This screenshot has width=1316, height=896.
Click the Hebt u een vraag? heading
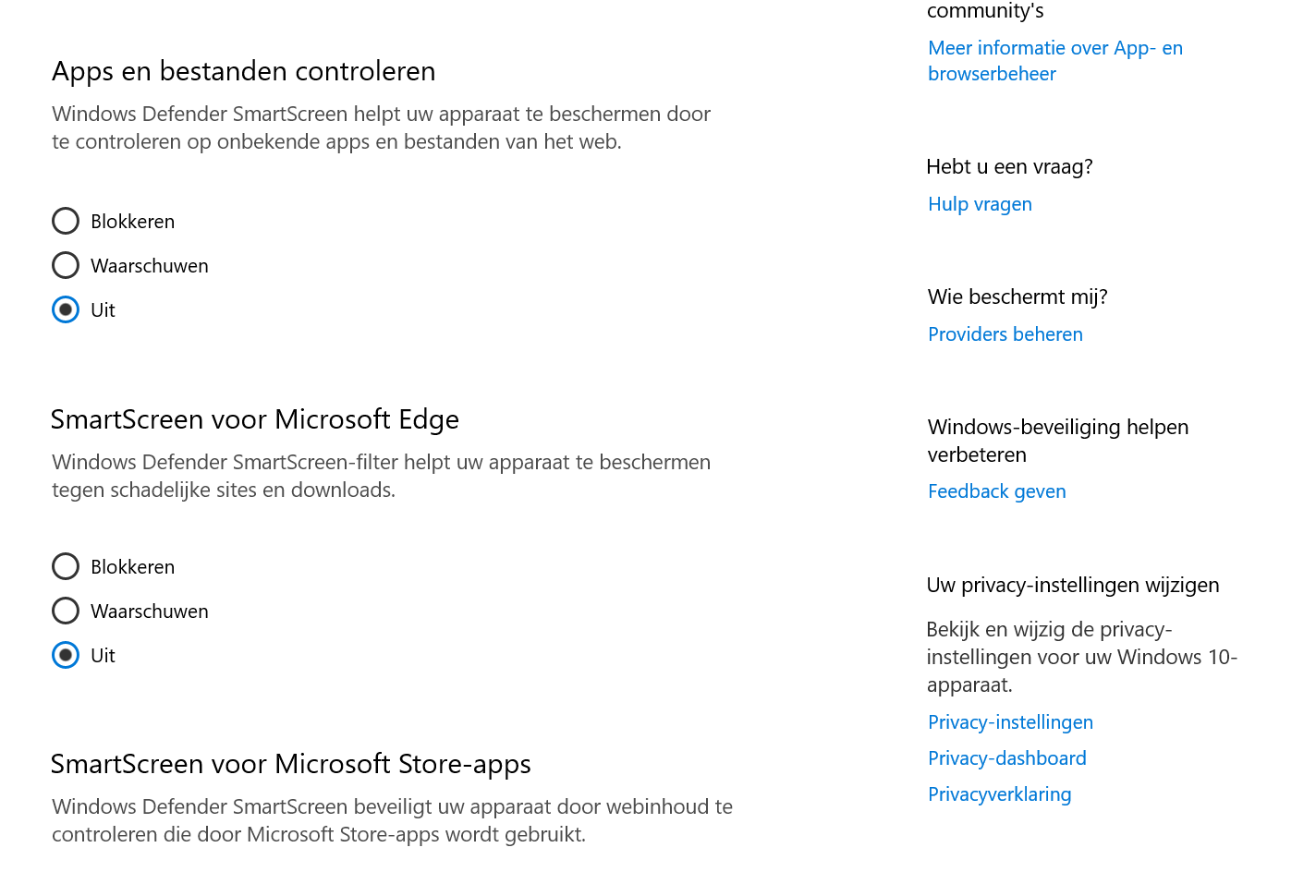(x=1009, y=167)
